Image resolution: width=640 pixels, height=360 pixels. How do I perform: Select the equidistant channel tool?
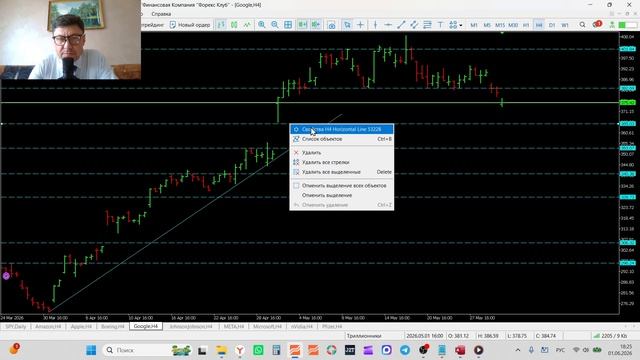click(414, 25)
